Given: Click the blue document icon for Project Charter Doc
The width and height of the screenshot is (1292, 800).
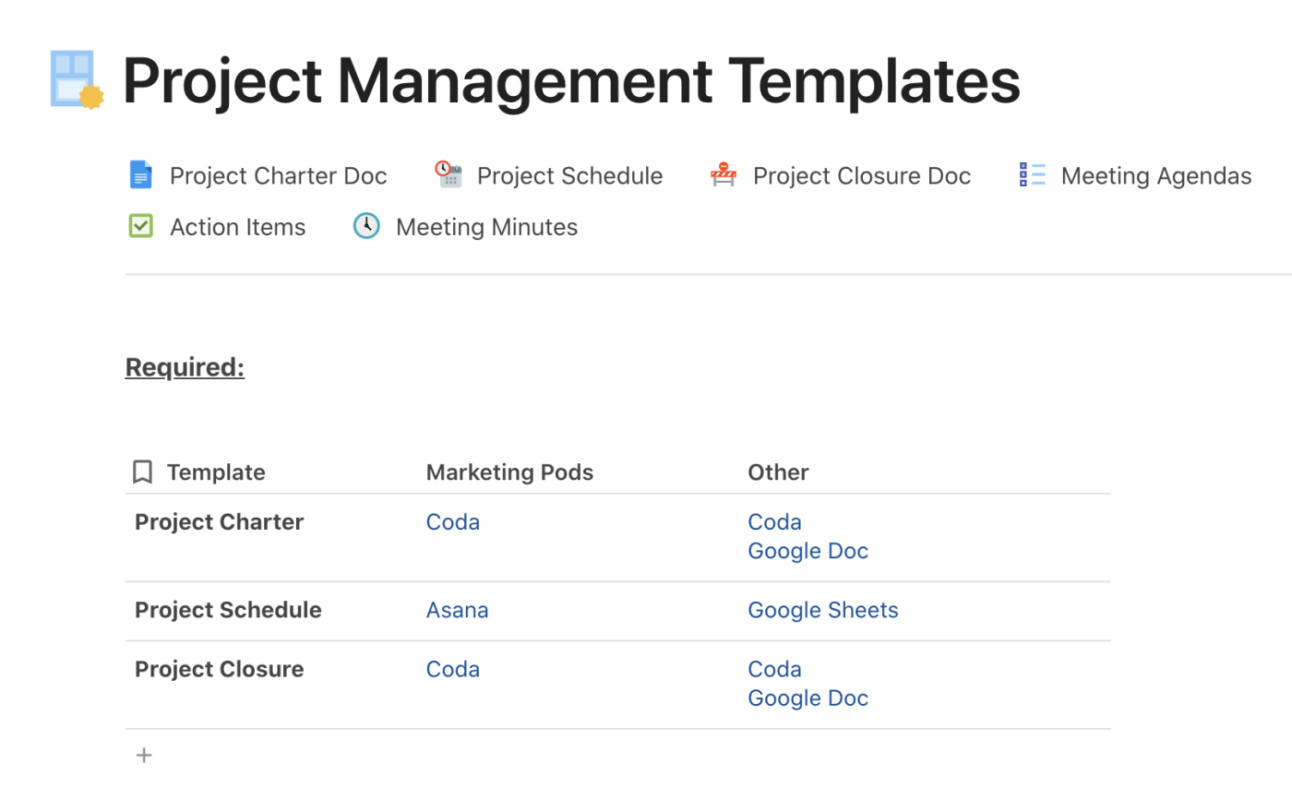Looking at the screenshot, I should coord(141,175).
